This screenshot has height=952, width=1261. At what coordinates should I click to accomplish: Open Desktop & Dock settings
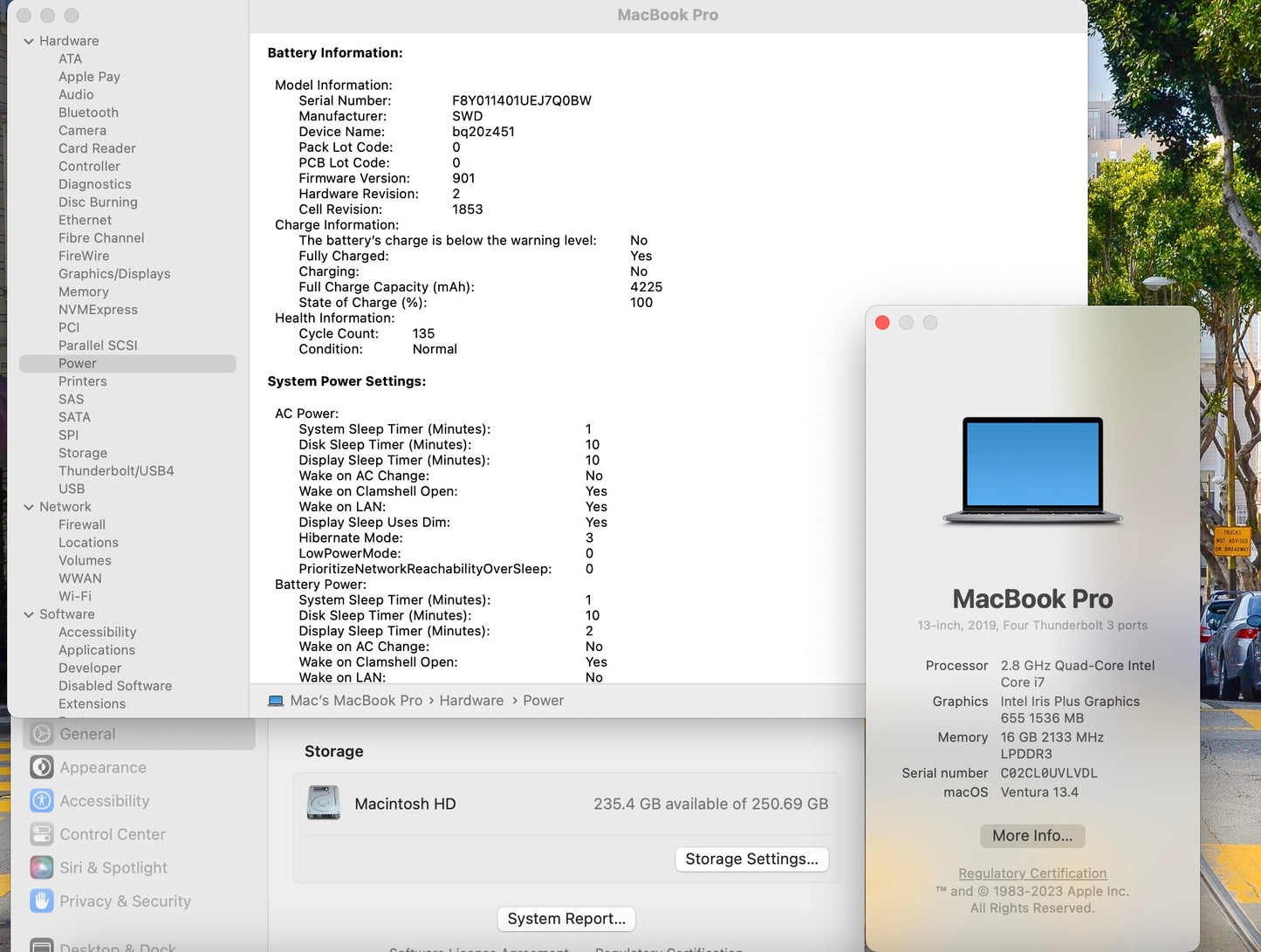[x=119, y=948]
